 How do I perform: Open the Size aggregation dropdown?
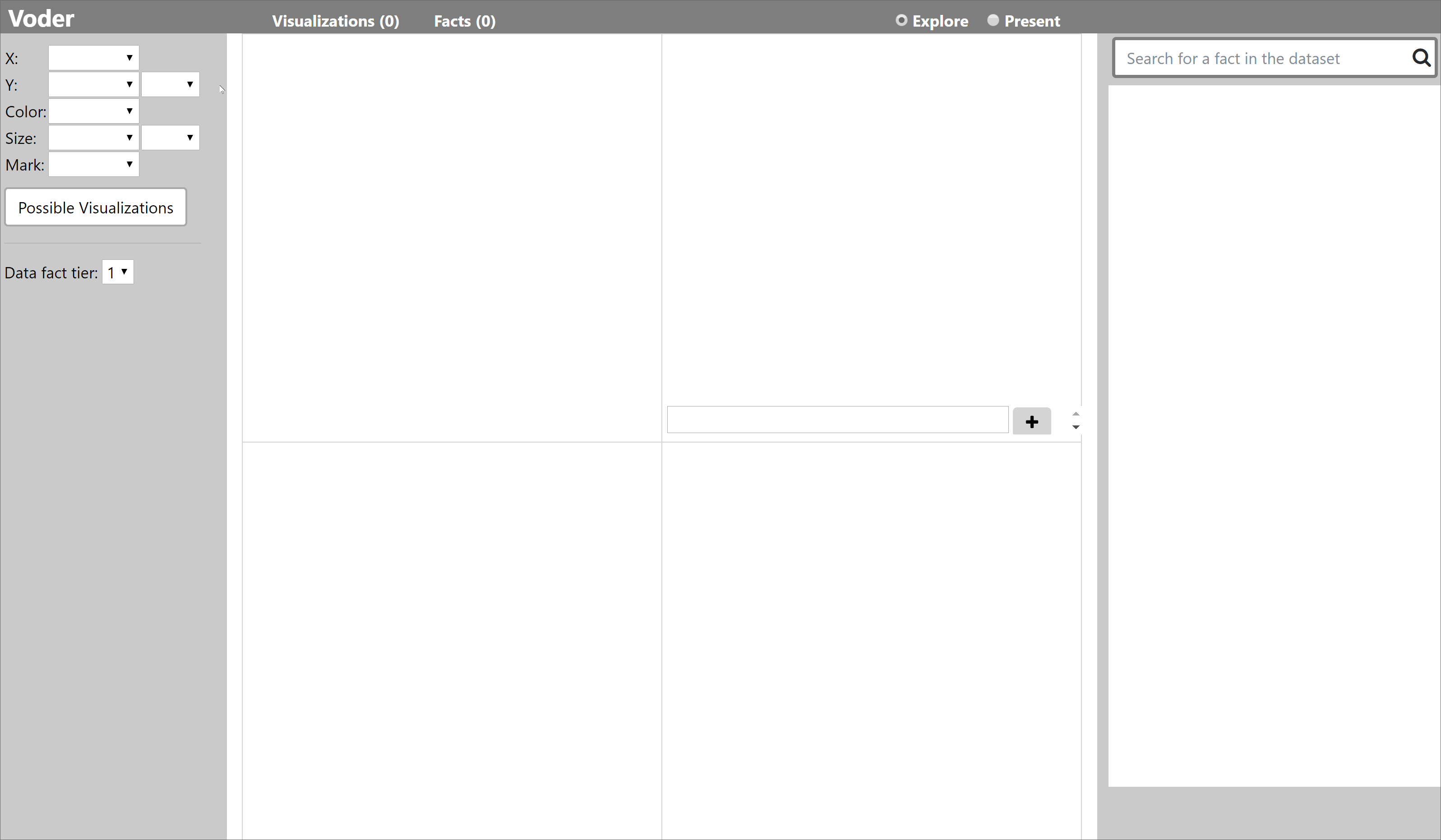point(171,138)
